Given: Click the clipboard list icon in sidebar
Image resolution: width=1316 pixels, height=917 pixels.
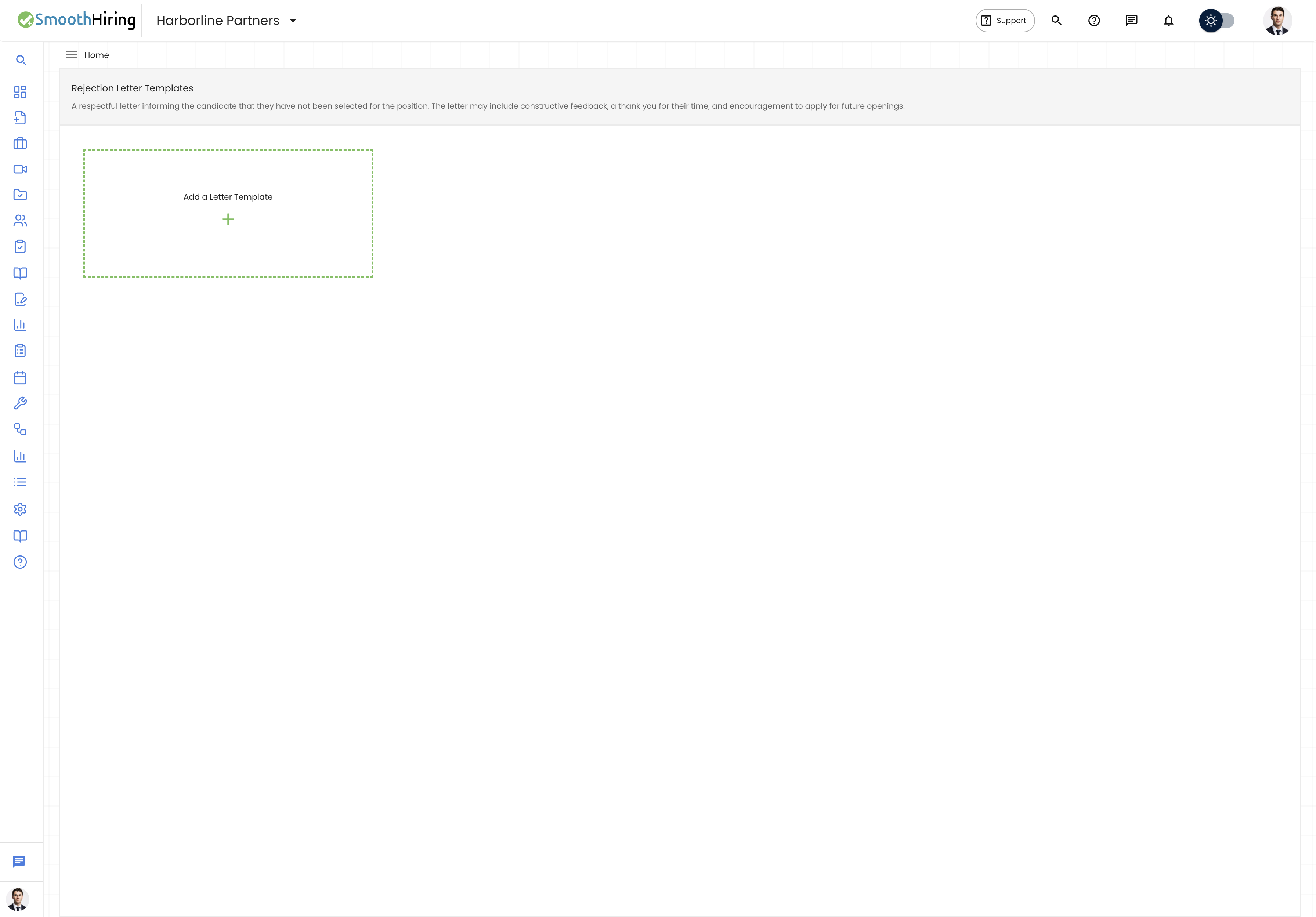Looking at the screenshot, I should pos(20,351).
